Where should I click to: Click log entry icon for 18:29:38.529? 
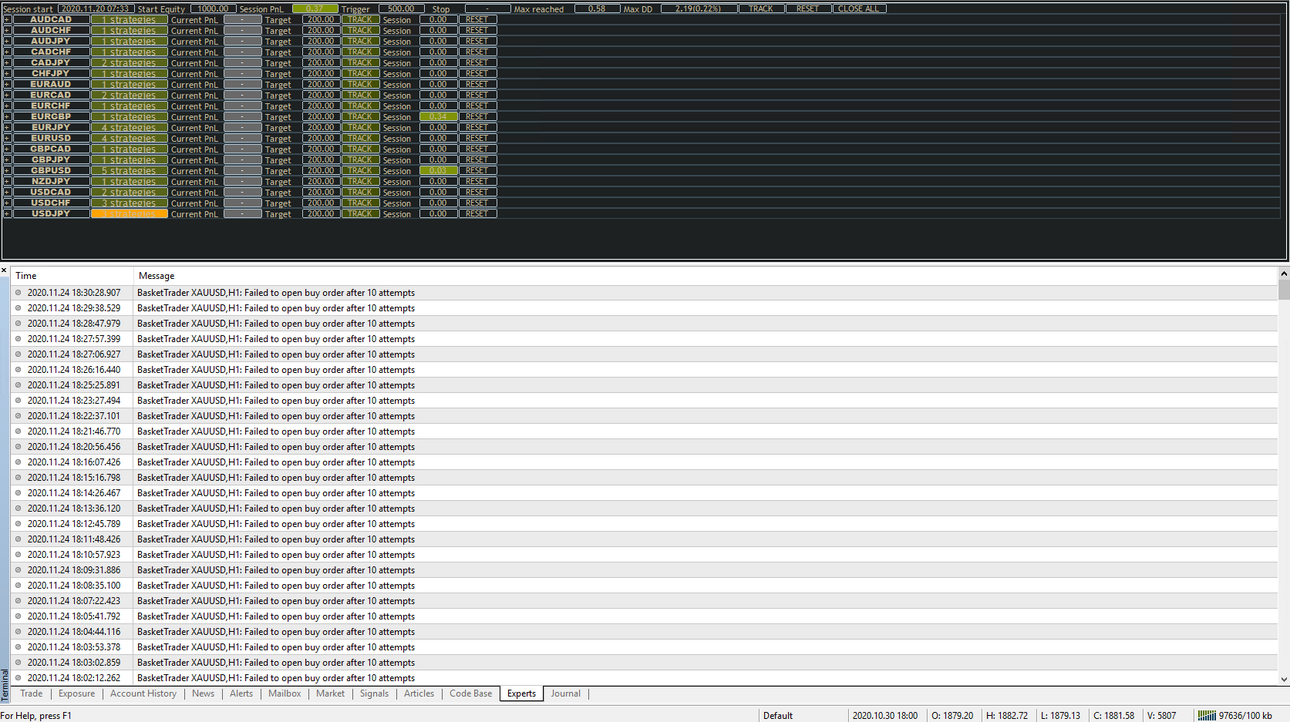point(18,308)
